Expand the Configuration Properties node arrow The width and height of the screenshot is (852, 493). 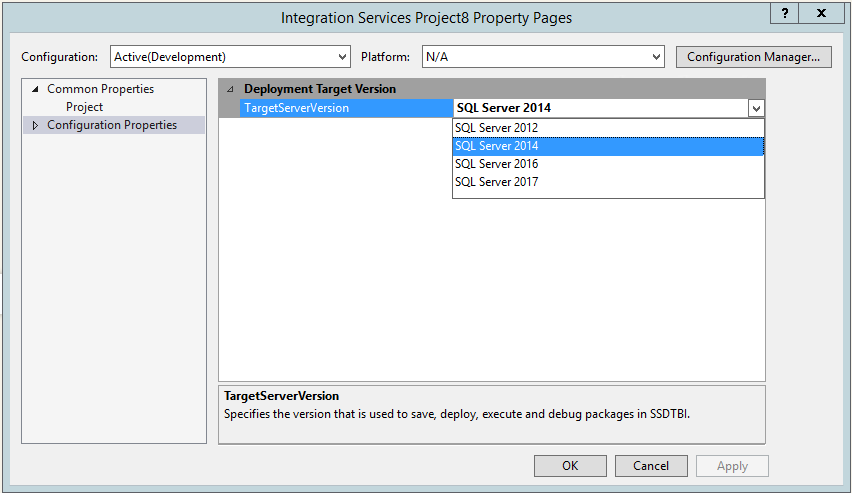pyautogui.click(x=35, y=125)
